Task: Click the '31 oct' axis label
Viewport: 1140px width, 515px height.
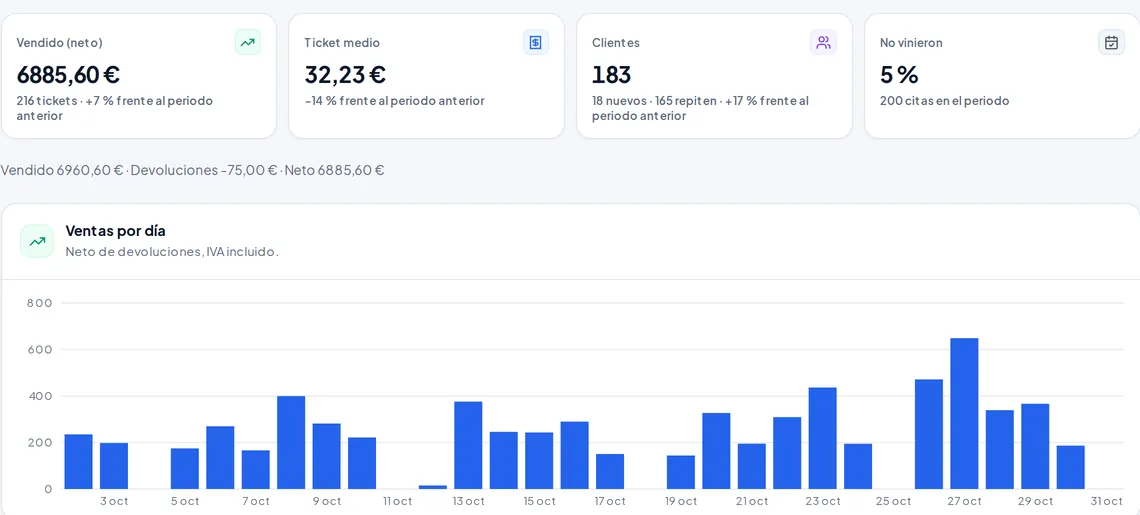Action: click(1106, 501)
